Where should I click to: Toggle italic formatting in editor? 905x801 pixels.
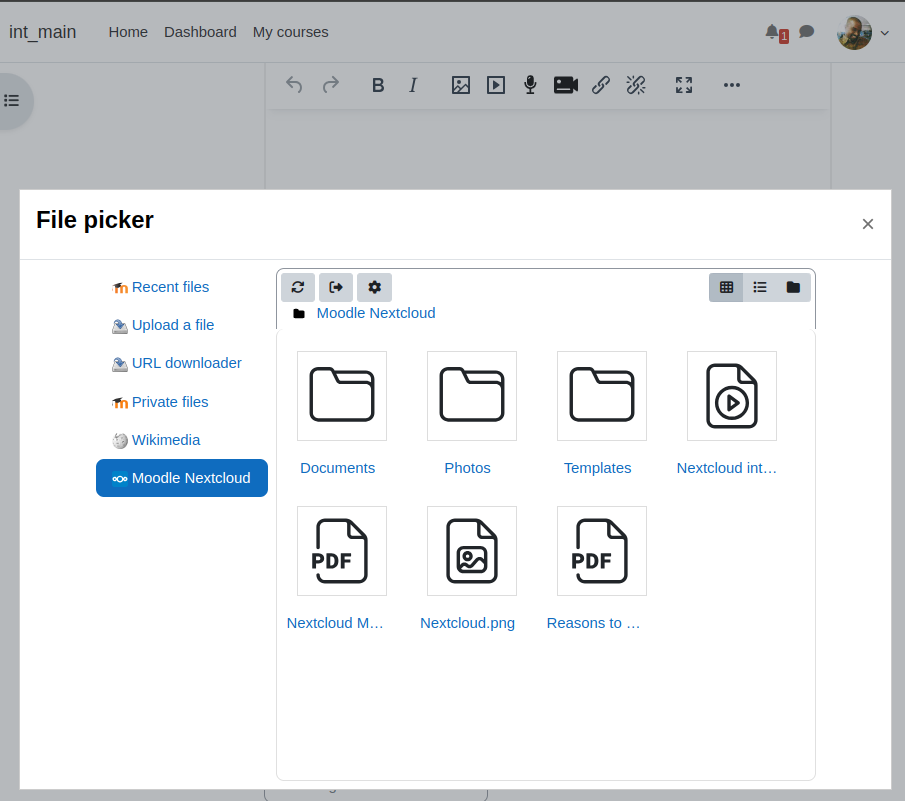(413, 85)
